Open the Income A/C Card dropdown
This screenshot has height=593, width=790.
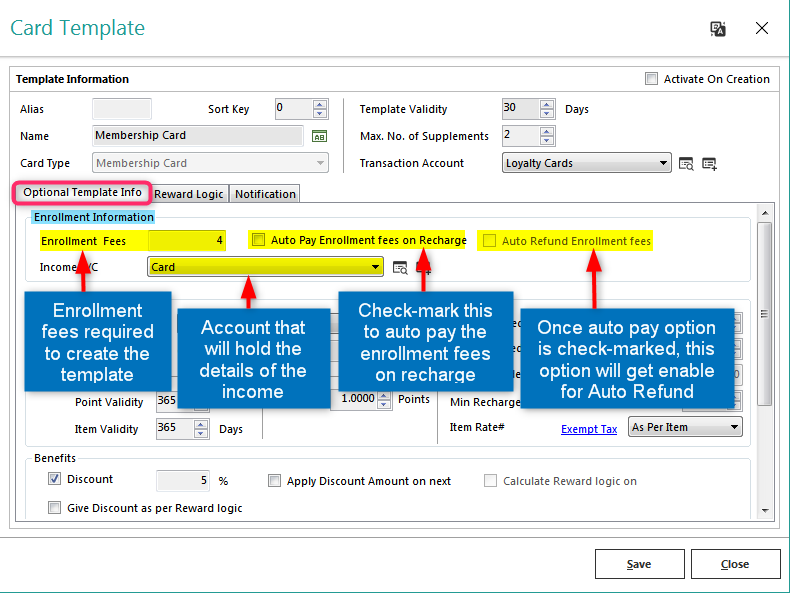click(265, 267)
